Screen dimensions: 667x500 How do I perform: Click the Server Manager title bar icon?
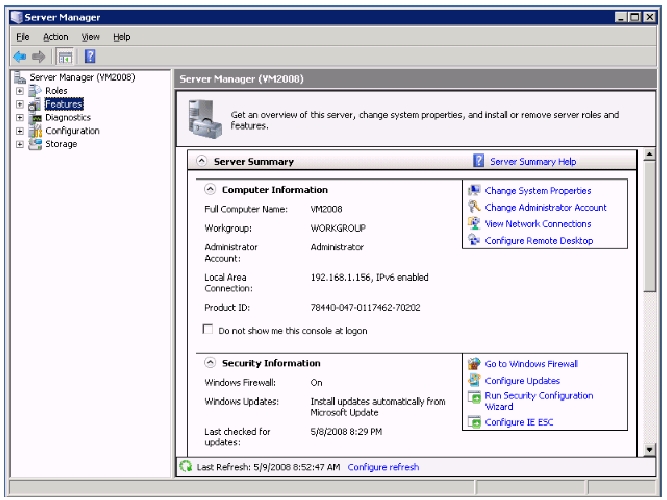pyautogui.click(x=16, y=17)
